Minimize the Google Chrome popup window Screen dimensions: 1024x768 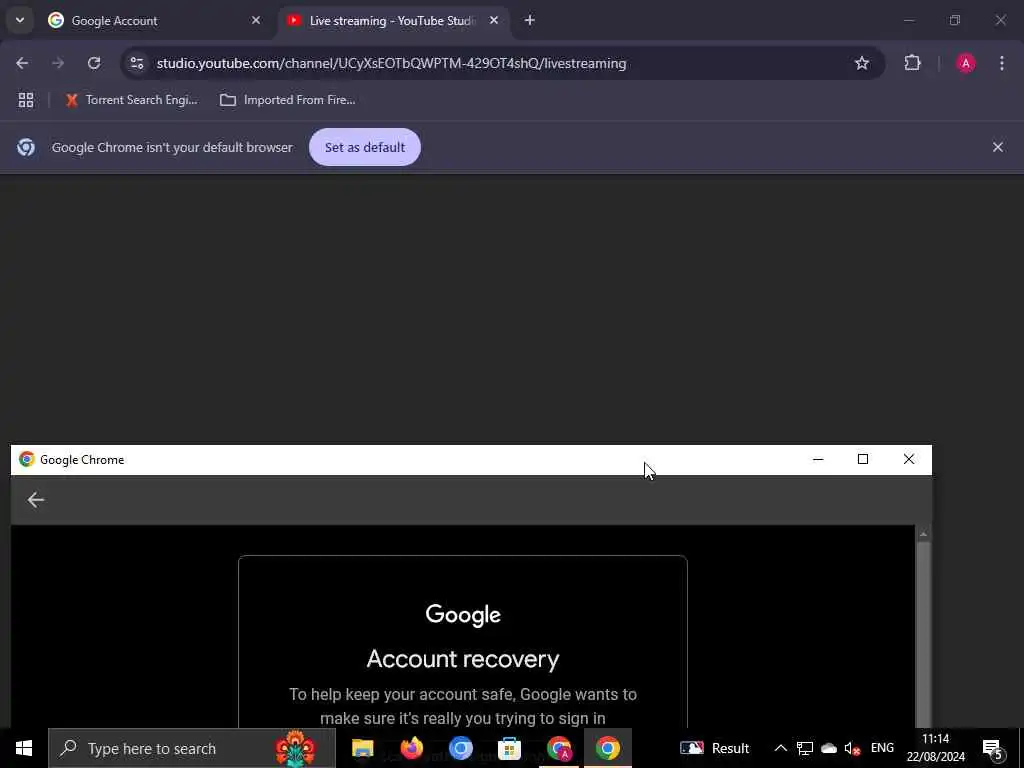pos(818,459)
